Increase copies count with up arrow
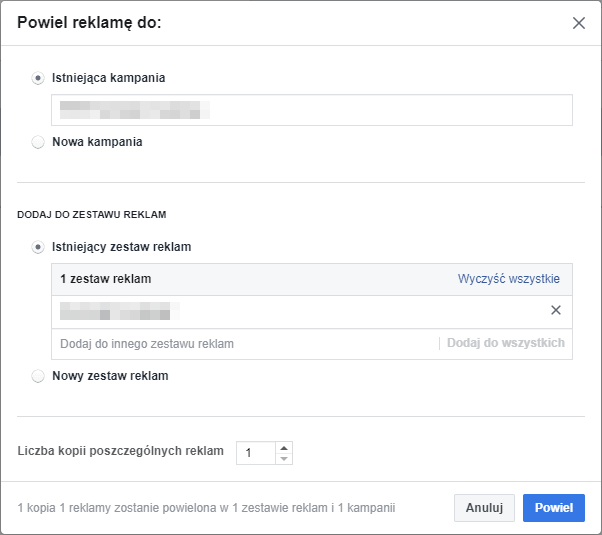602x535 pixels. pos(284,447)
